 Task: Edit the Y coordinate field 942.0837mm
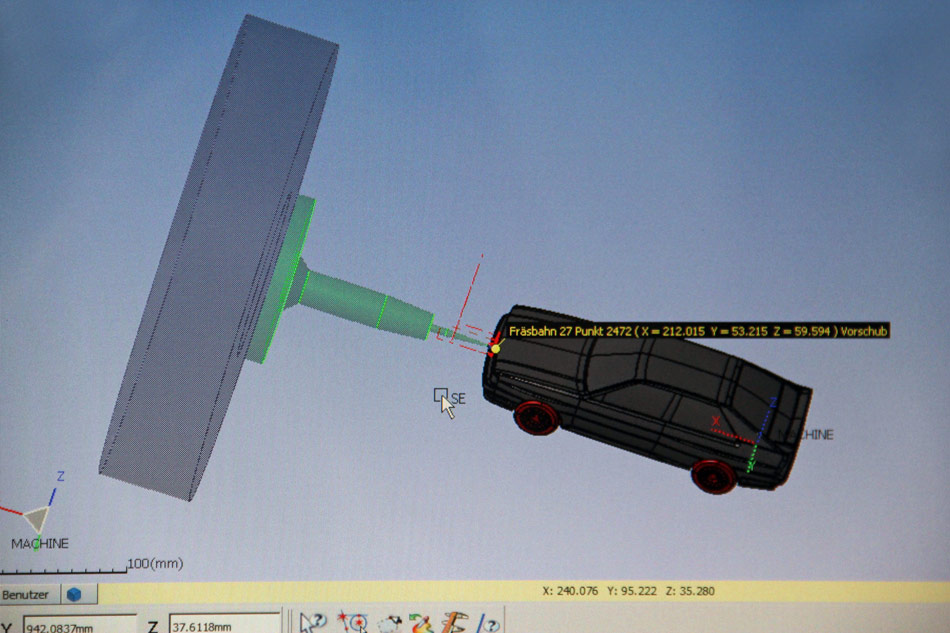point(79,626)
